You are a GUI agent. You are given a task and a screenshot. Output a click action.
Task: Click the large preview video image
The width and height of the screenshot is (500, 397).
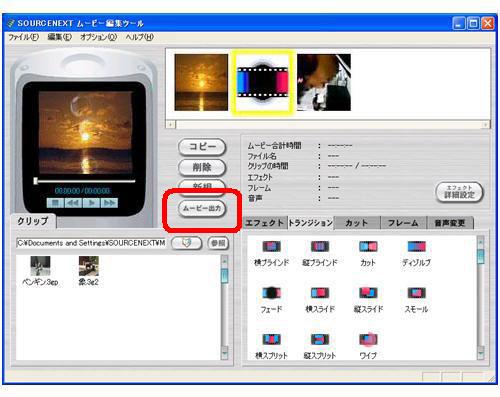86,132
